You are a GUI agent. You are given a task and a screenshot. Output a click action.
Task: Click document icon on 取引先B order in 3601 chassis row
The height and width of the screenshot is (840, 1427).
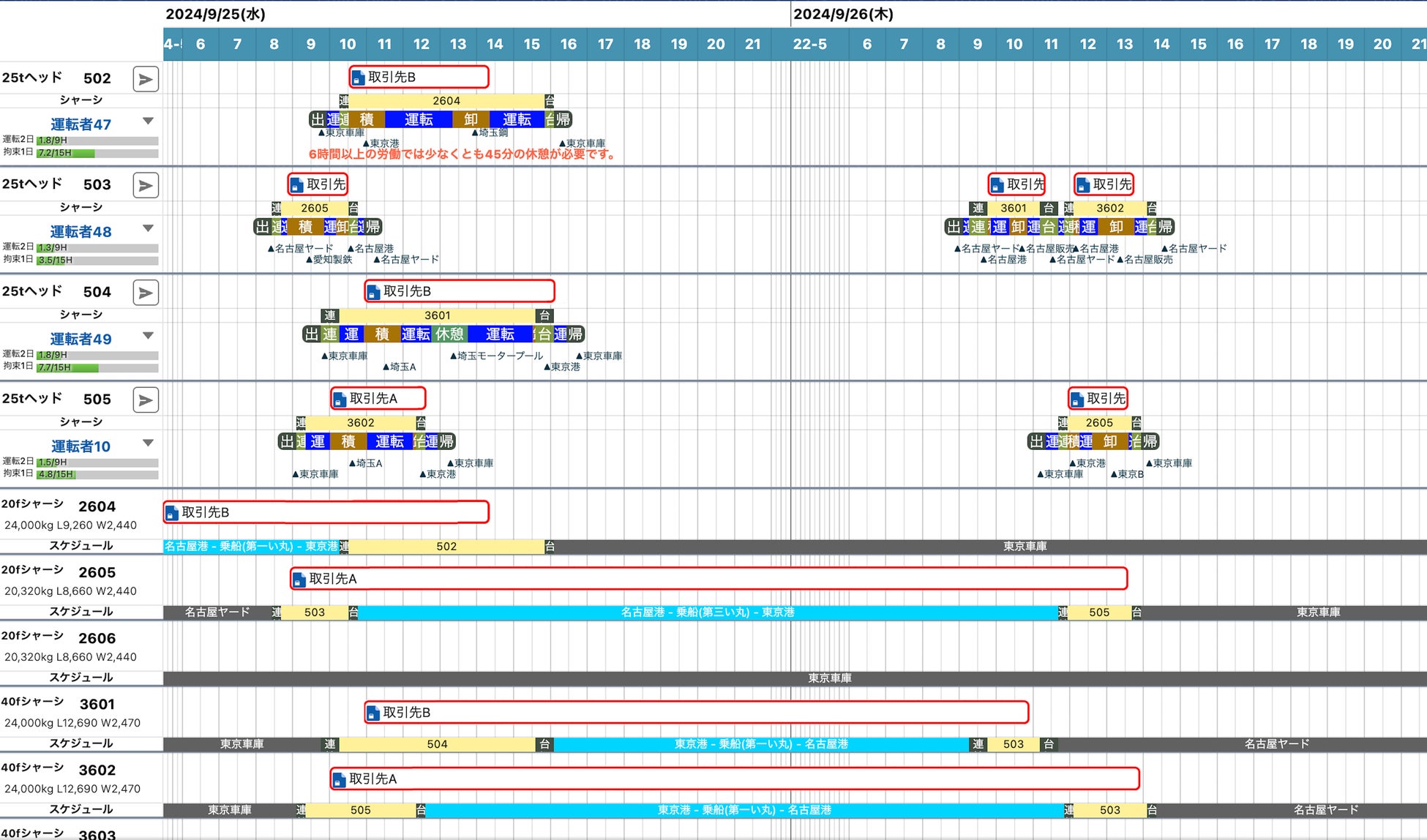click(373, 713)
